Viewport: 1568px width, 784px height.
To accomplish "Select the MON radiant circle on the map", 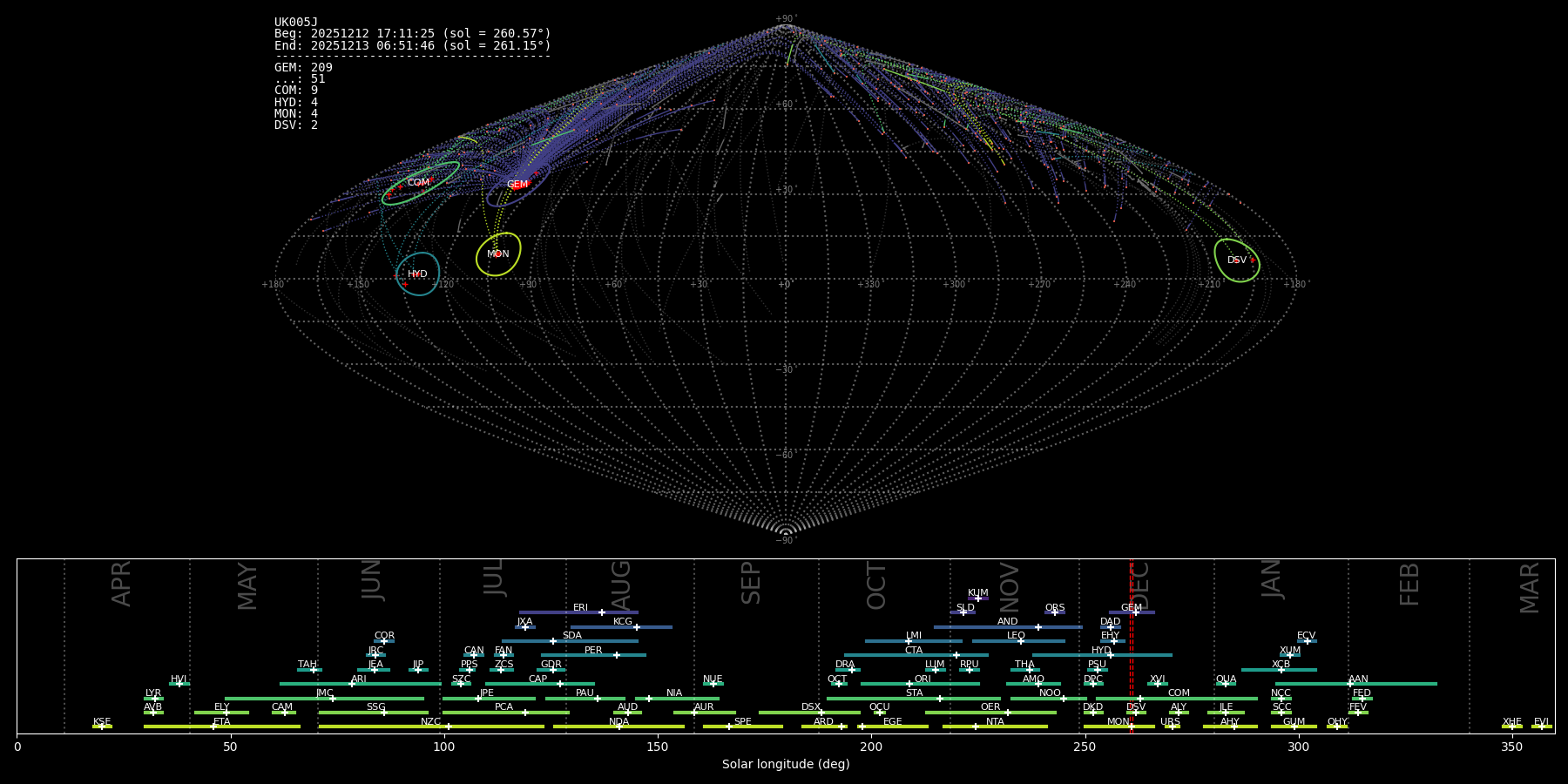I will pos(498,254).
